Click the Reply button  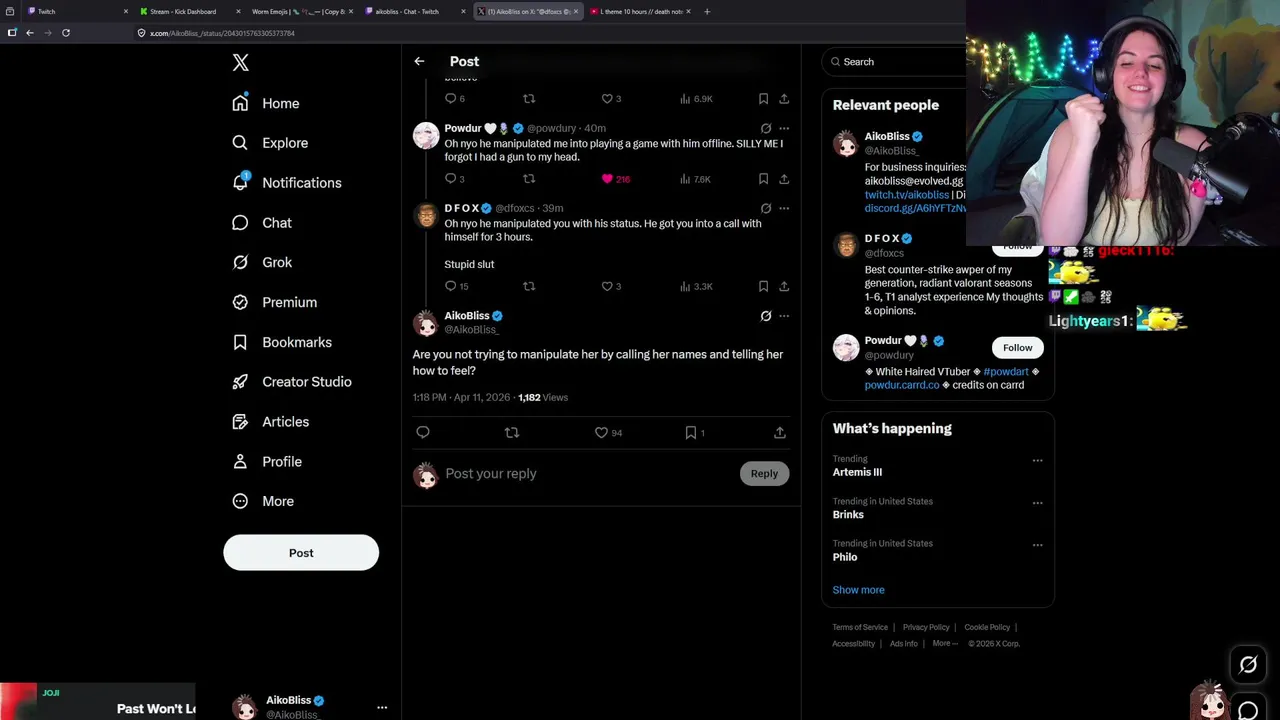[764, 474]
